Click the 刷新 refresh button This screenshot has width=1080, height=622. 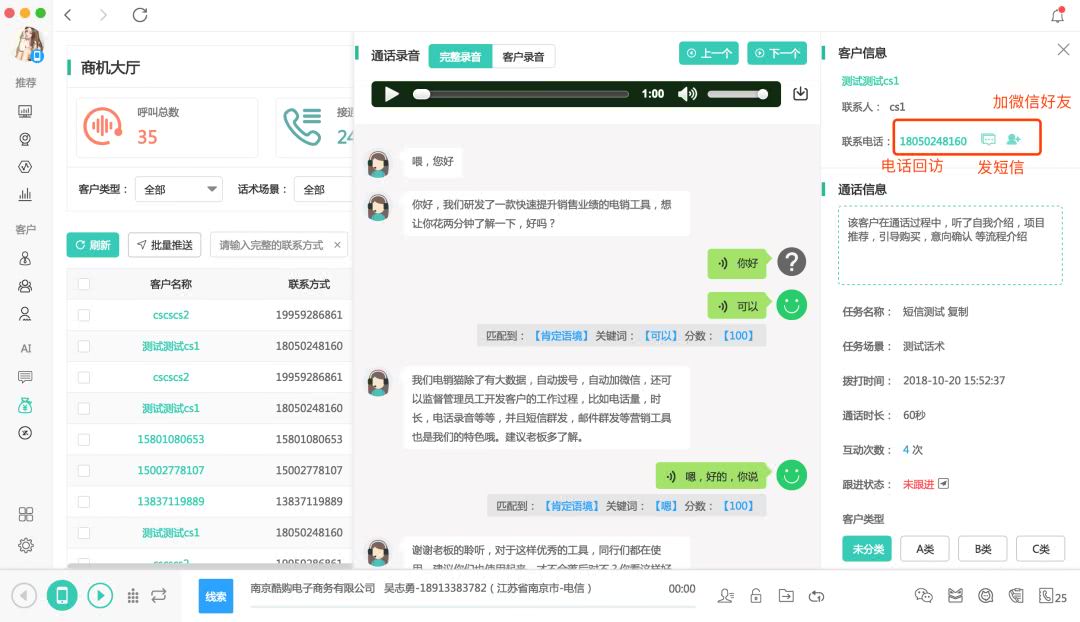[x=92, y=244]
